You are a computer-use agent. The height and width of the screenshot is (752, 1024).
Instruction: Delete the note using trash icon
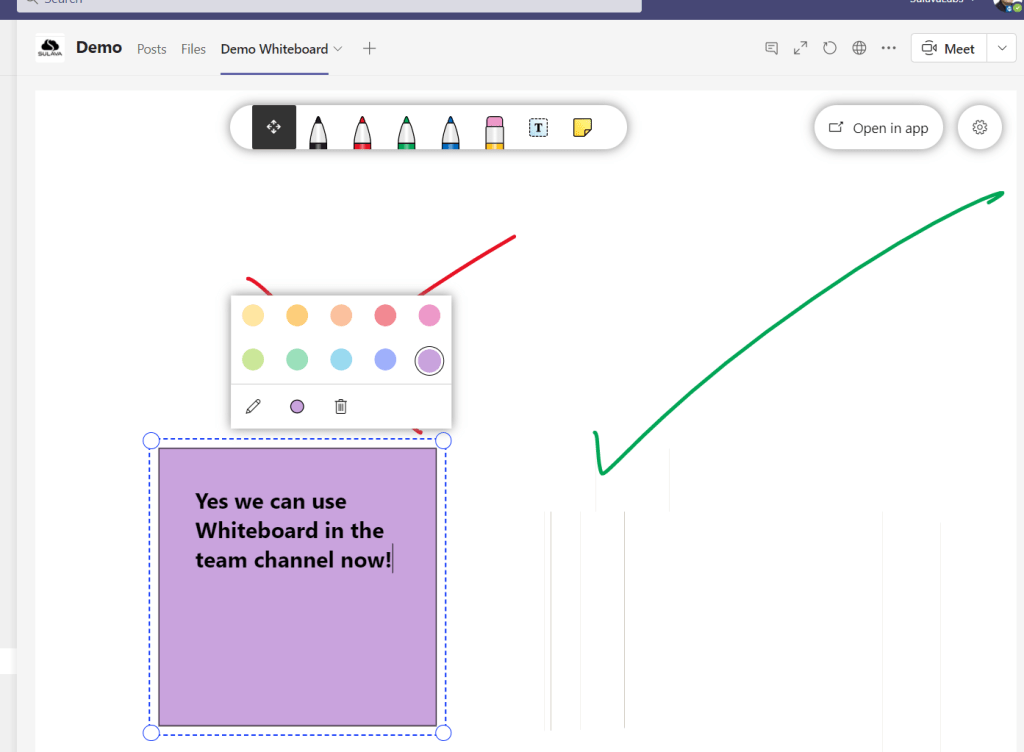341,406
